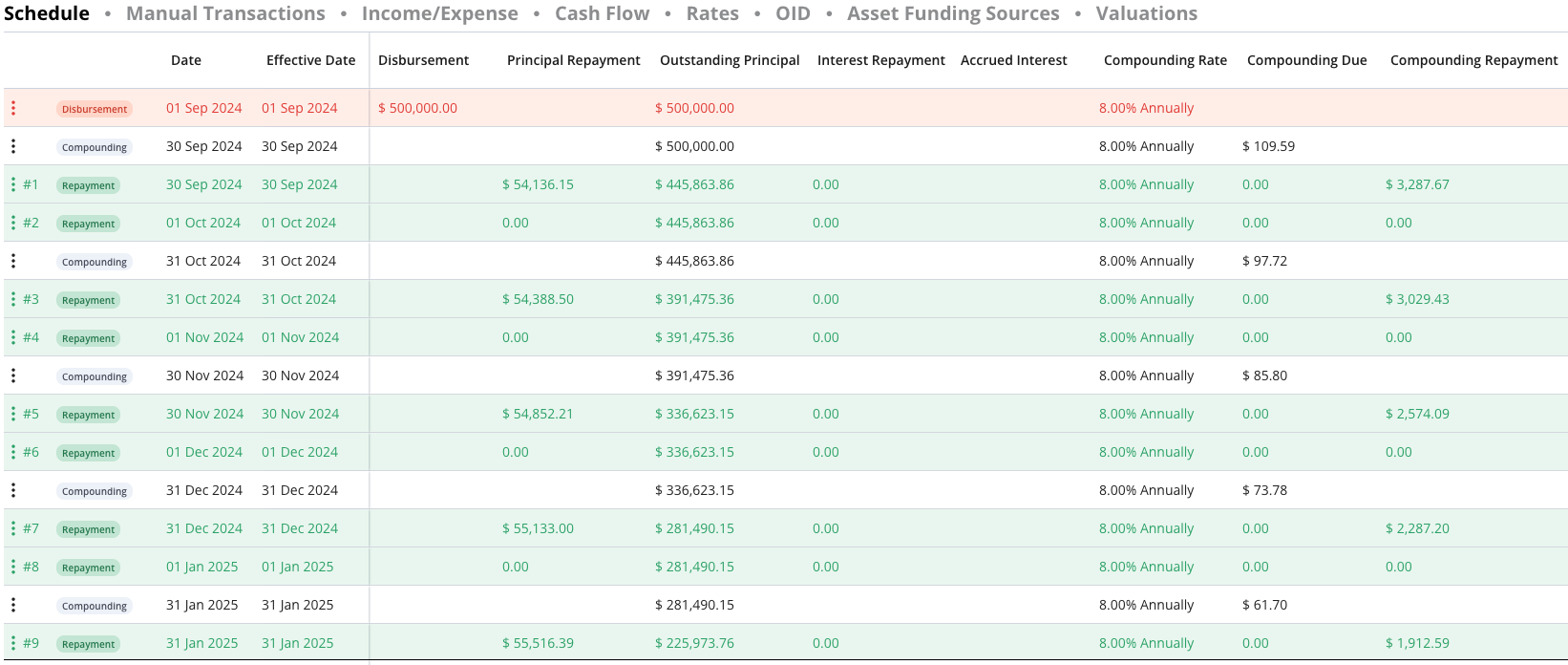Image resolution: width=1568 pixels, height=665 pixels.
Task: Open kebab menu for repayment #1
Action: (13, 184)
